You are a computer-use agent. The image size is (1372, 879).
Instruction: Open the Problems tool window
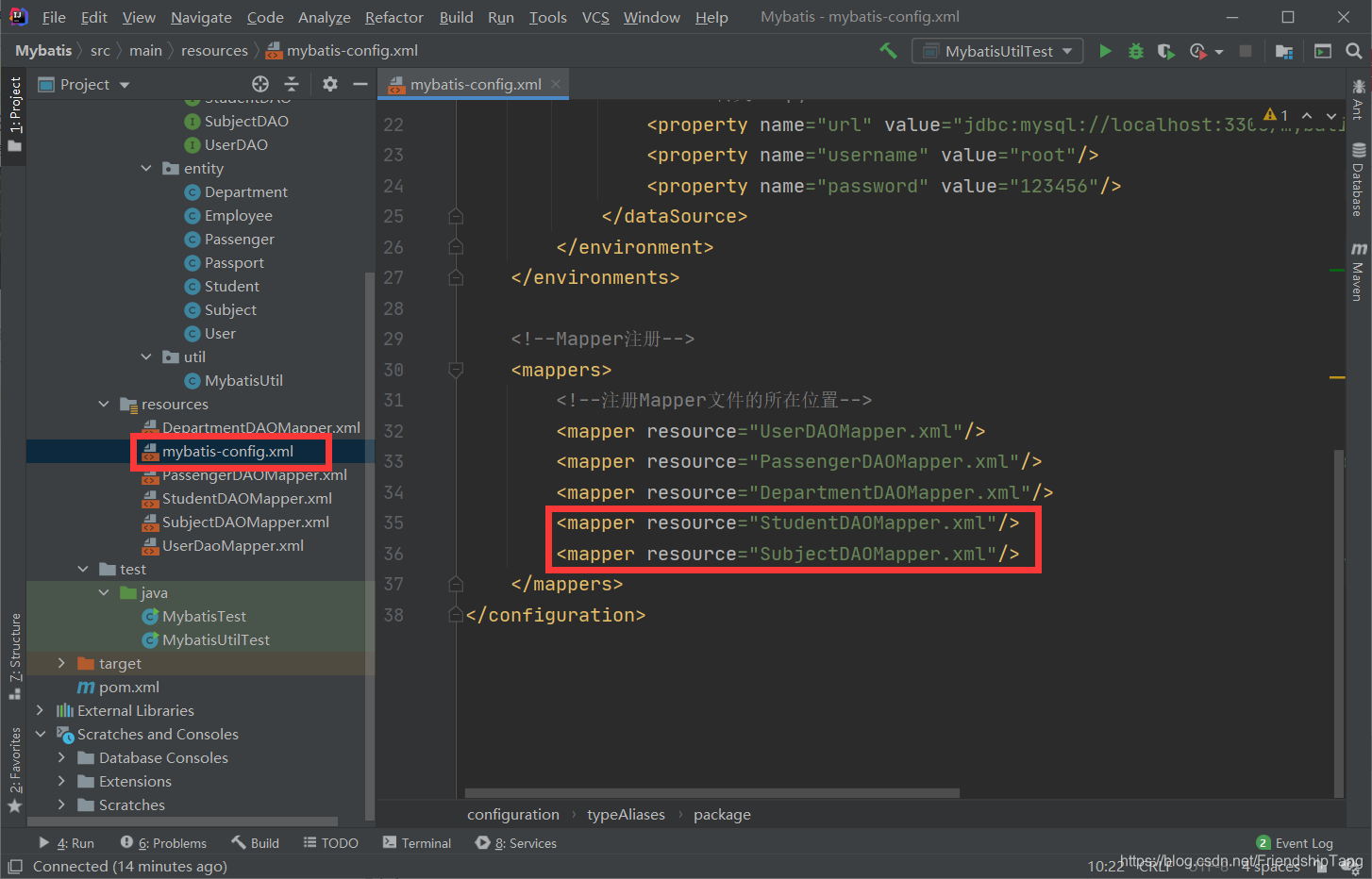(x=163, y=843)
